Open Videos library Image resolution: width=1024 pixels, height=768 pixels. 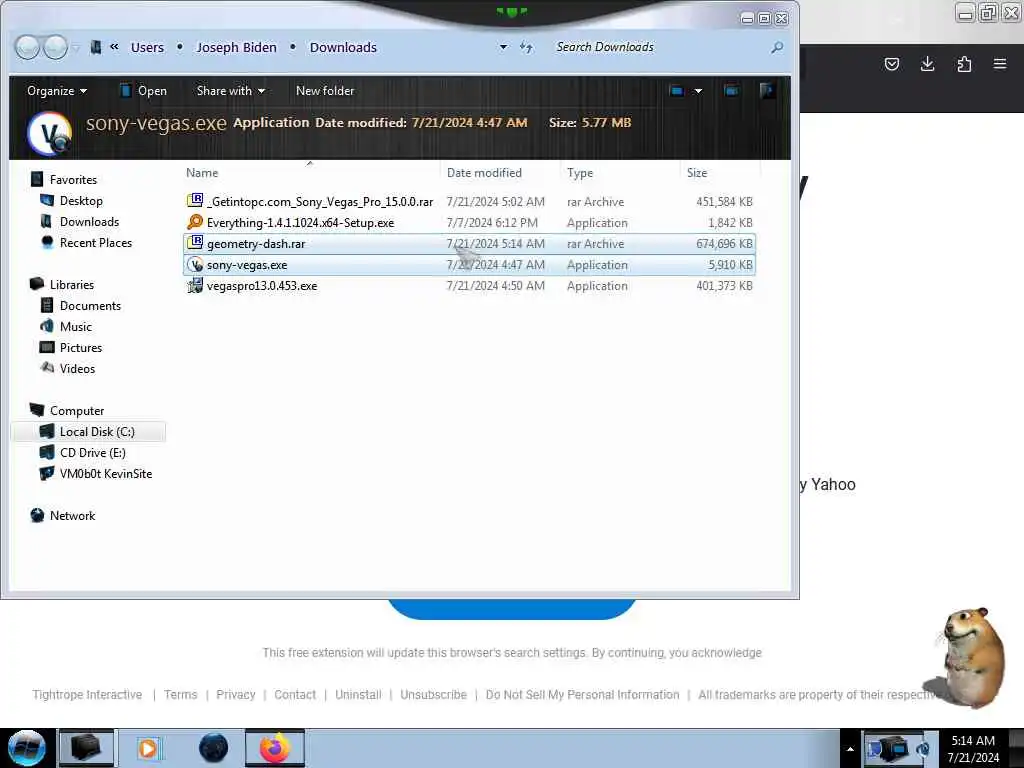coord(77,368)
